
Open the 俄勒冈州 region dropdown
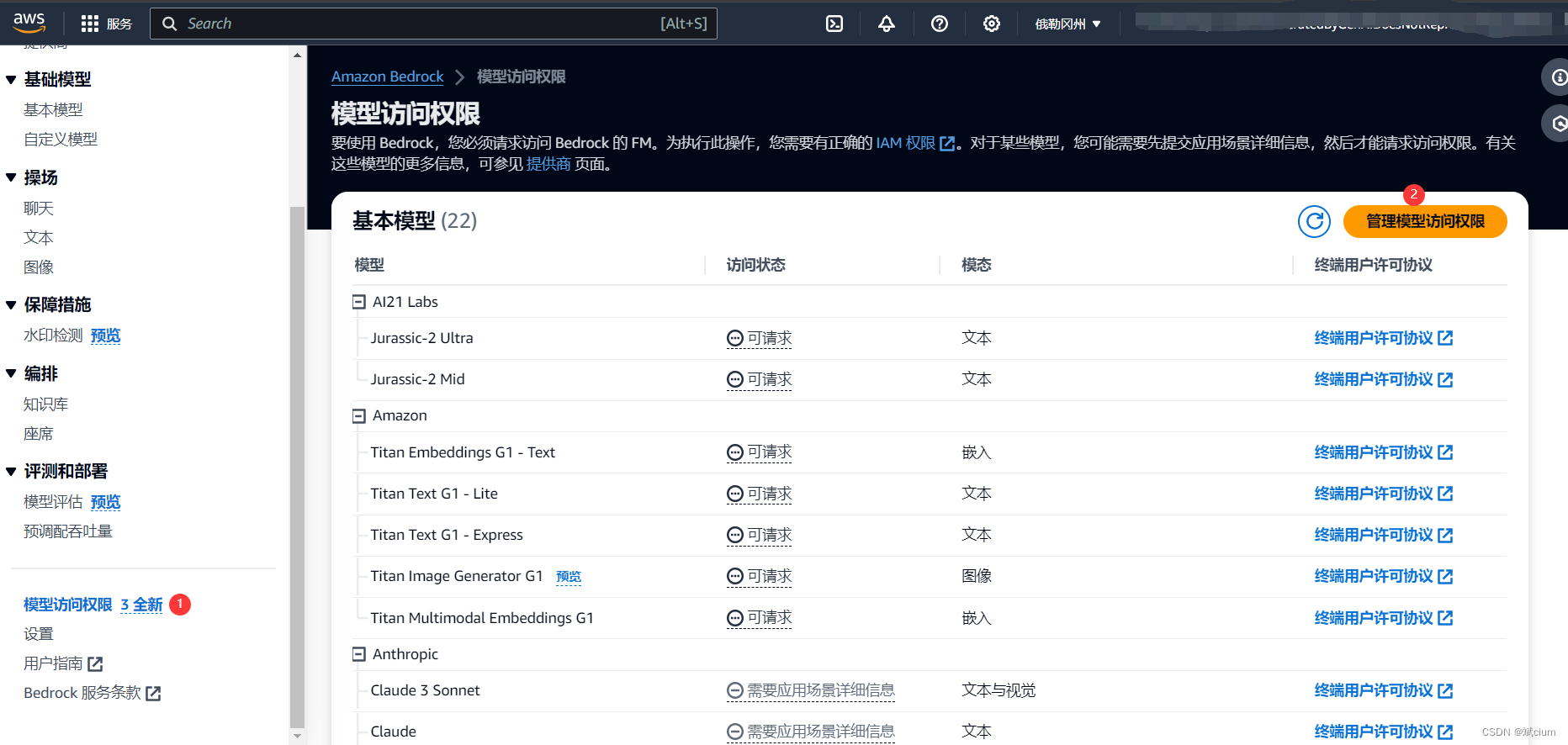[1067, 24]
